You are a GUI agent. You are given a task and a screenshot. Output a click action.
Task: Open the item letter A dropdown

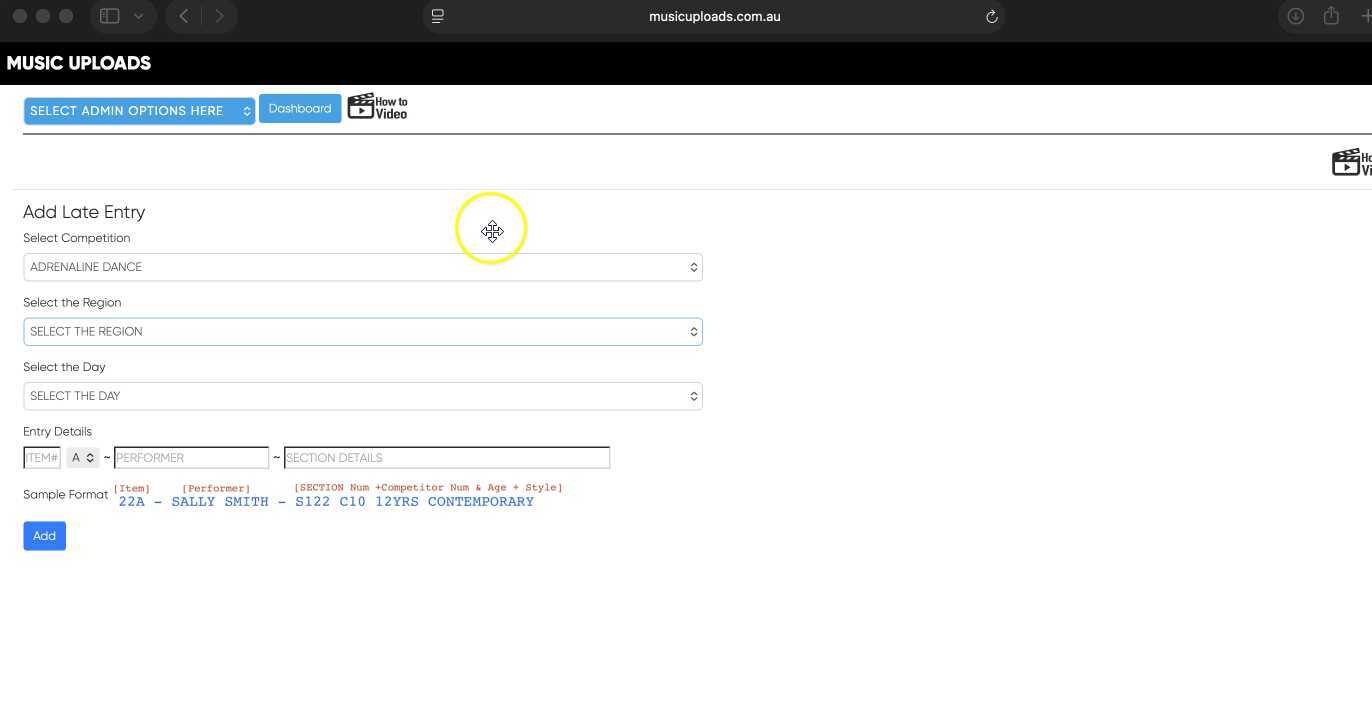tap(82, 458)
